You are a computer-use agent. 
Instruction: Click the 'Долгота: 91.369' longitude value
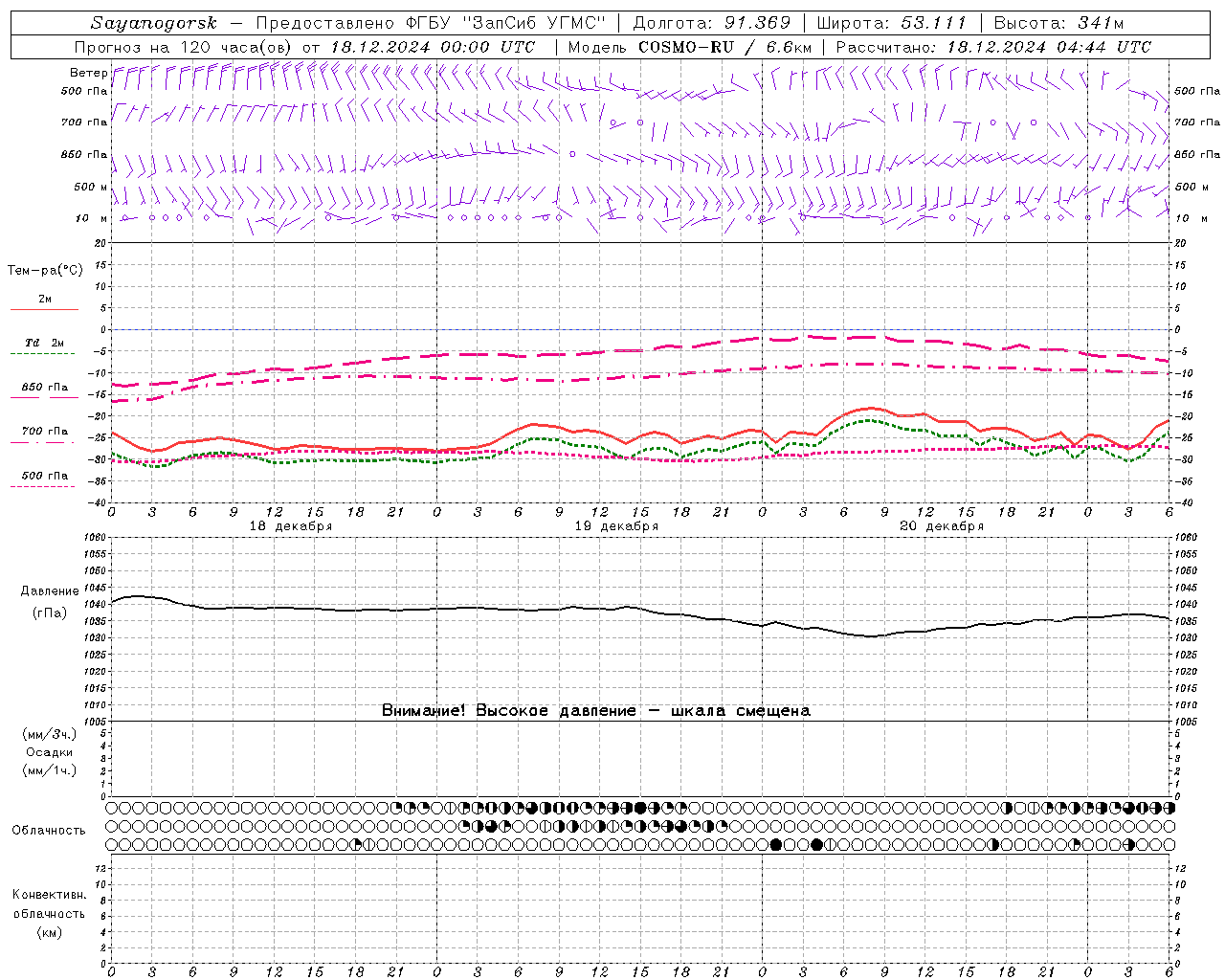tap(712, 23)
